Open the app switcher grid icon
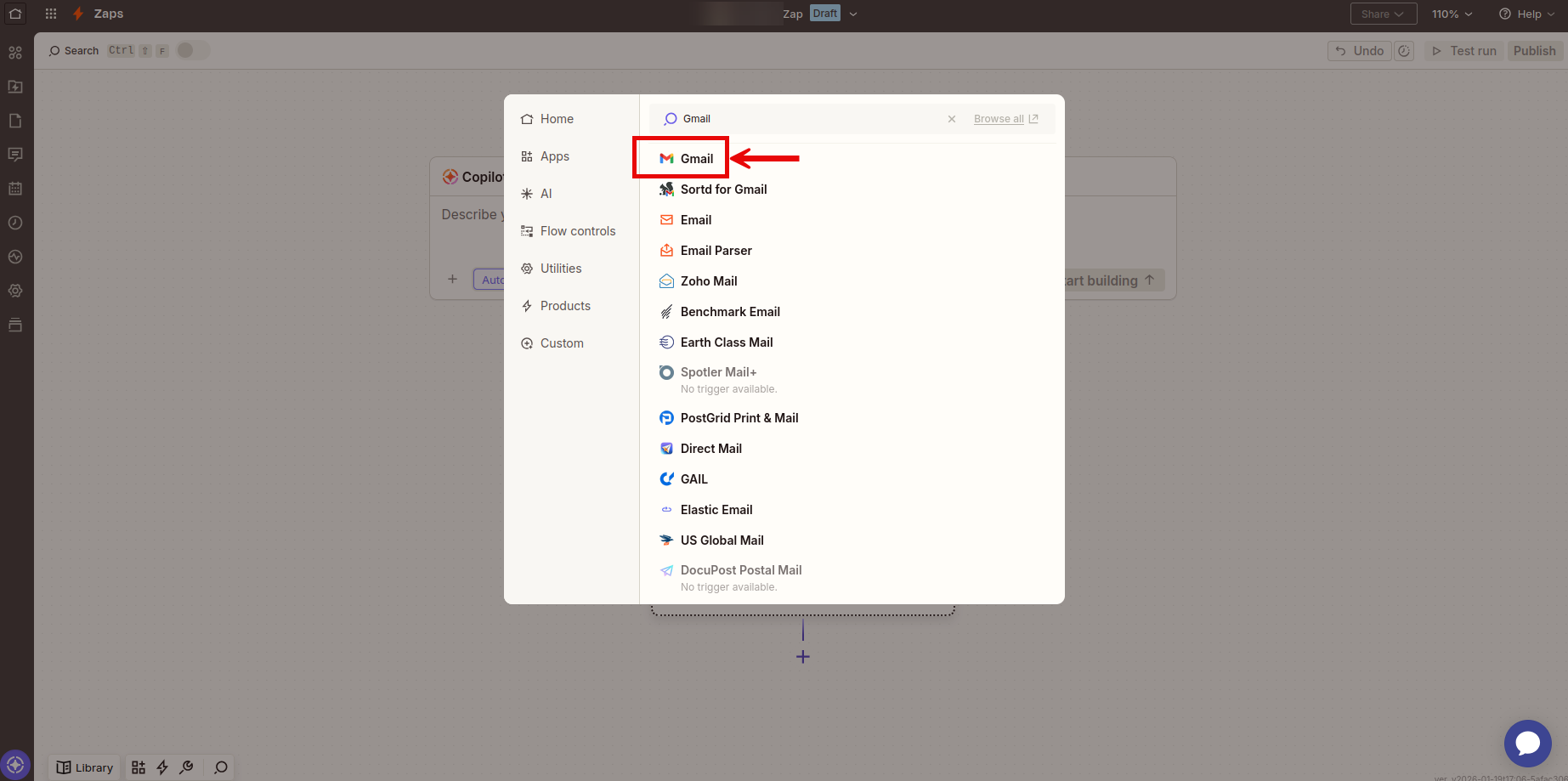The width and height of the screenshot is (1568, 781). click(x=51, y=14)
